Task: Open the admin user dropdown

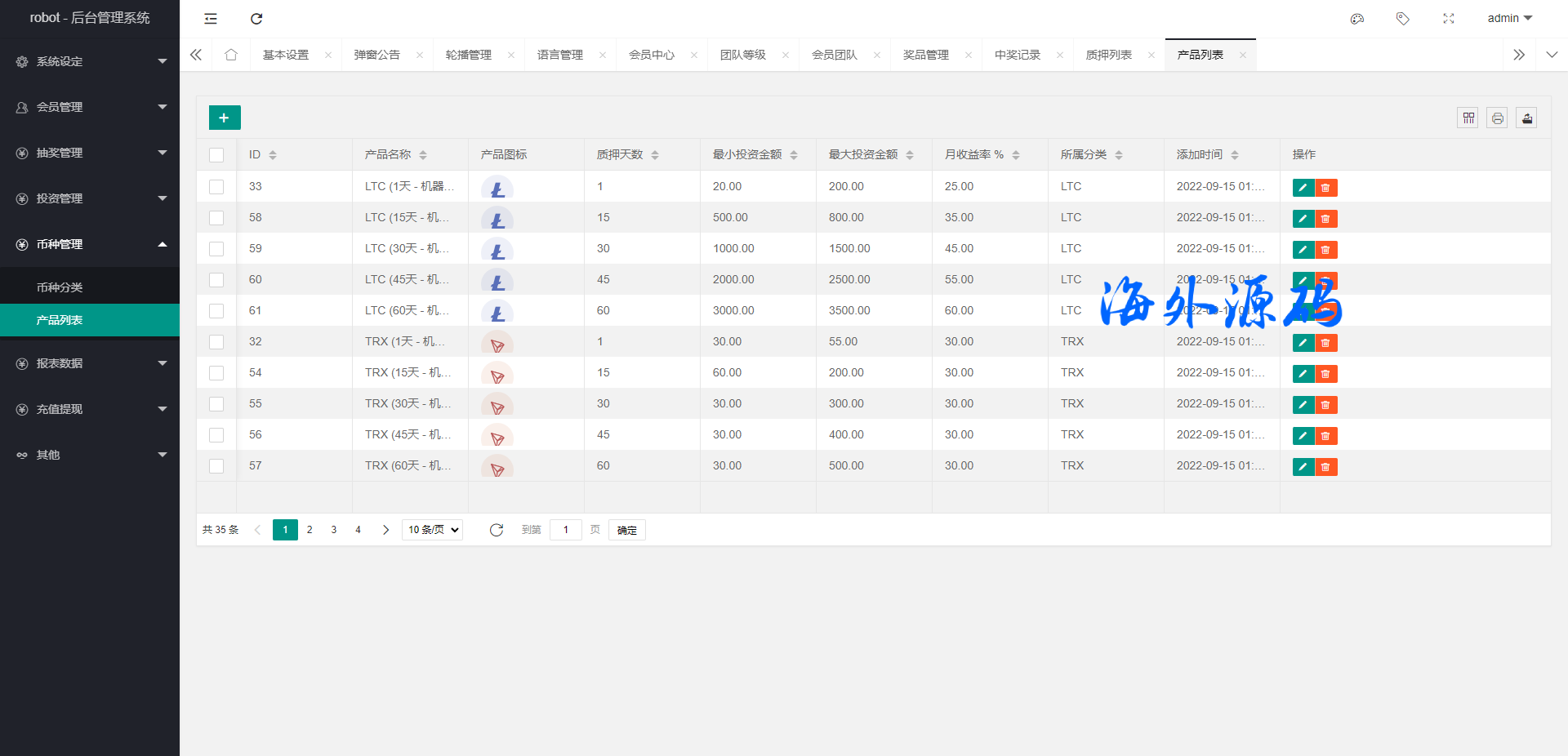Action: pos(1508,19)
